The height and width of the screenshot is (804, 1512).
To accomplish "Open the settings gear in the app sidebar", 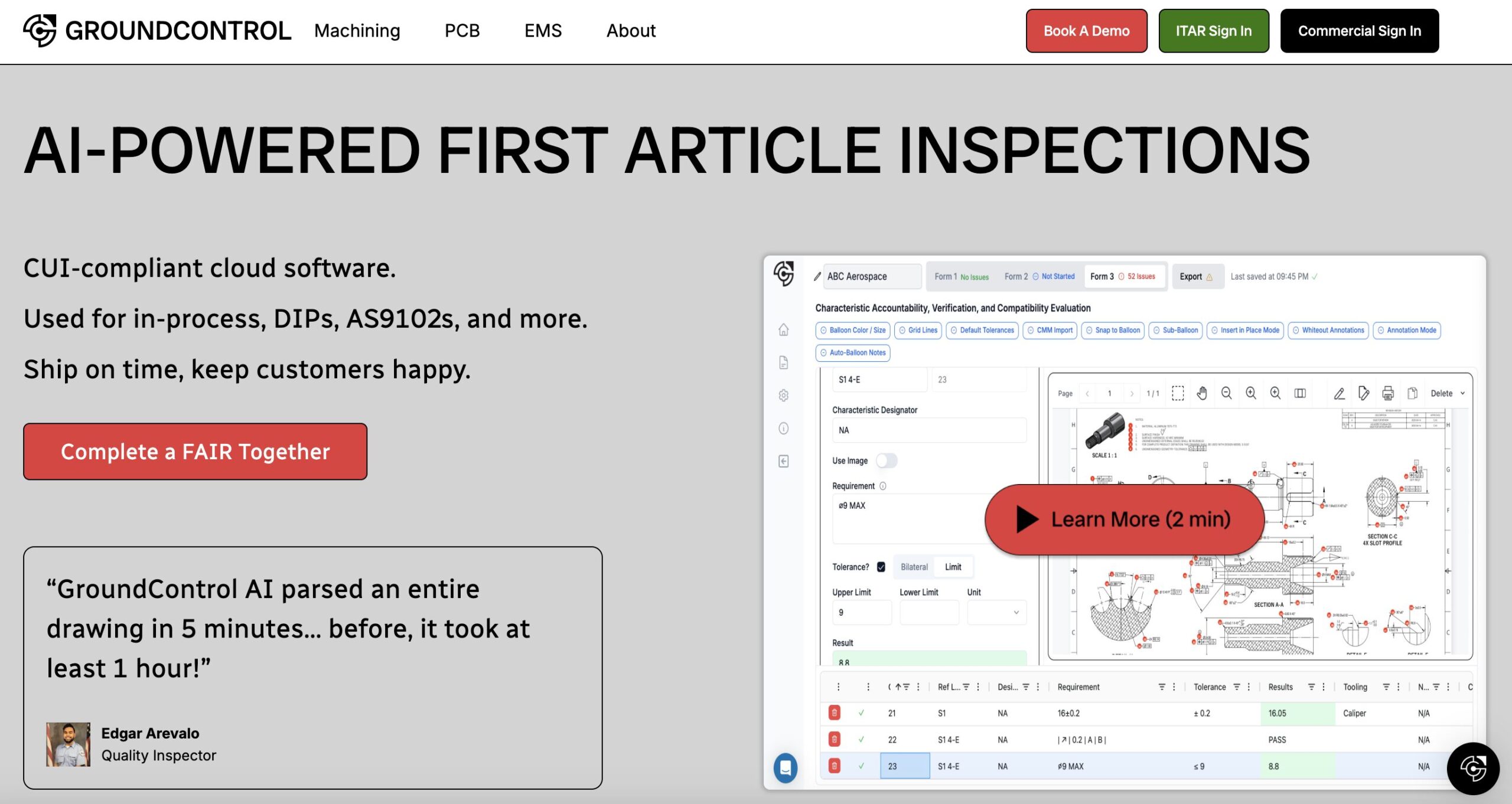I will click(784, 396).
